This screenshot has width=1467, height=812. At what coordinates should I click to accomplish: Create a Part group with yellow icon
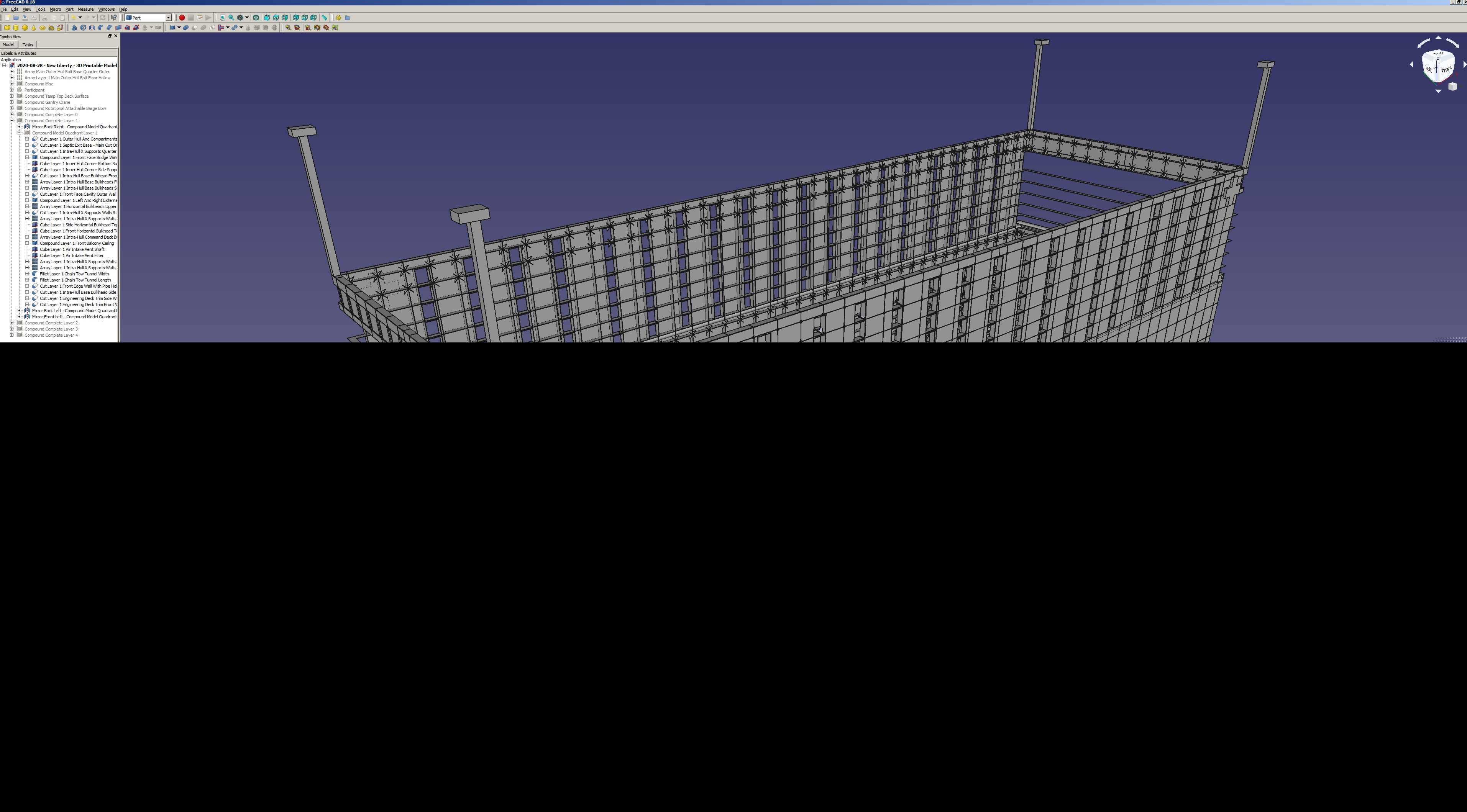[338, 18]
